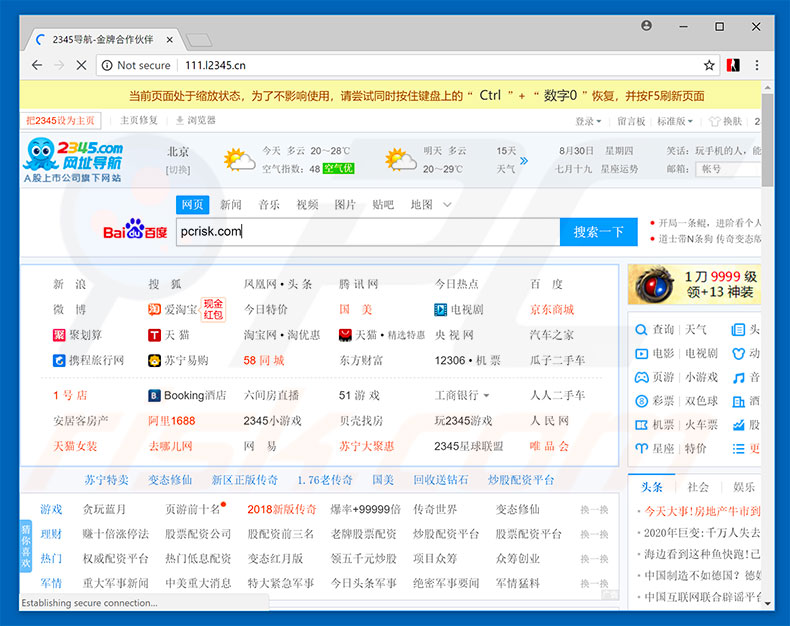This screenshot has width=790, height=626.
Task: Click the page vertical scrollbar thumb
Action: 767,140
